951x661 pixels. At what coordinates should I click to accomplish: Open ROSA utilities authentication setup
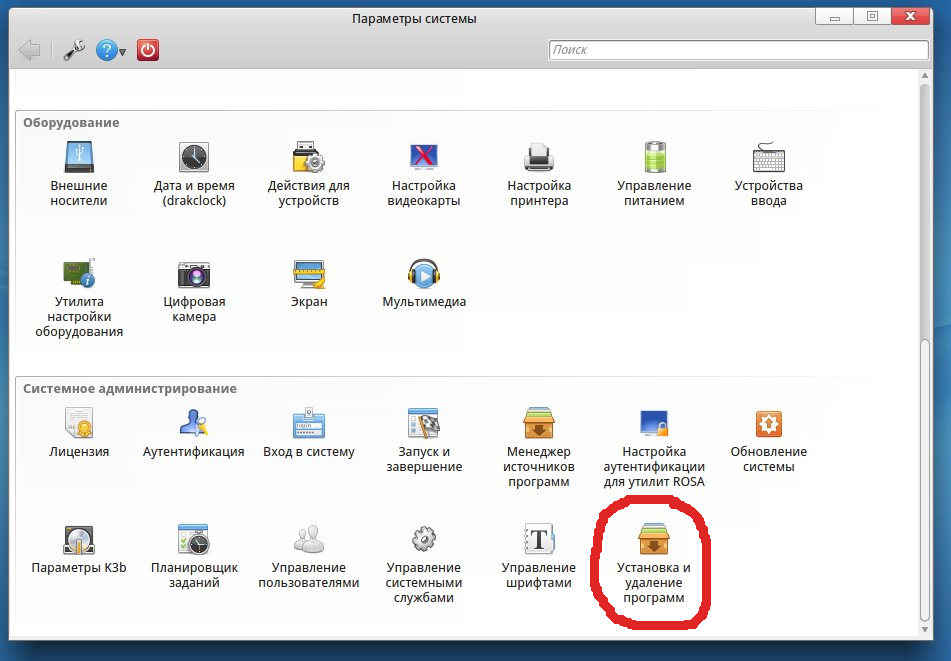(x=654, y=448)
